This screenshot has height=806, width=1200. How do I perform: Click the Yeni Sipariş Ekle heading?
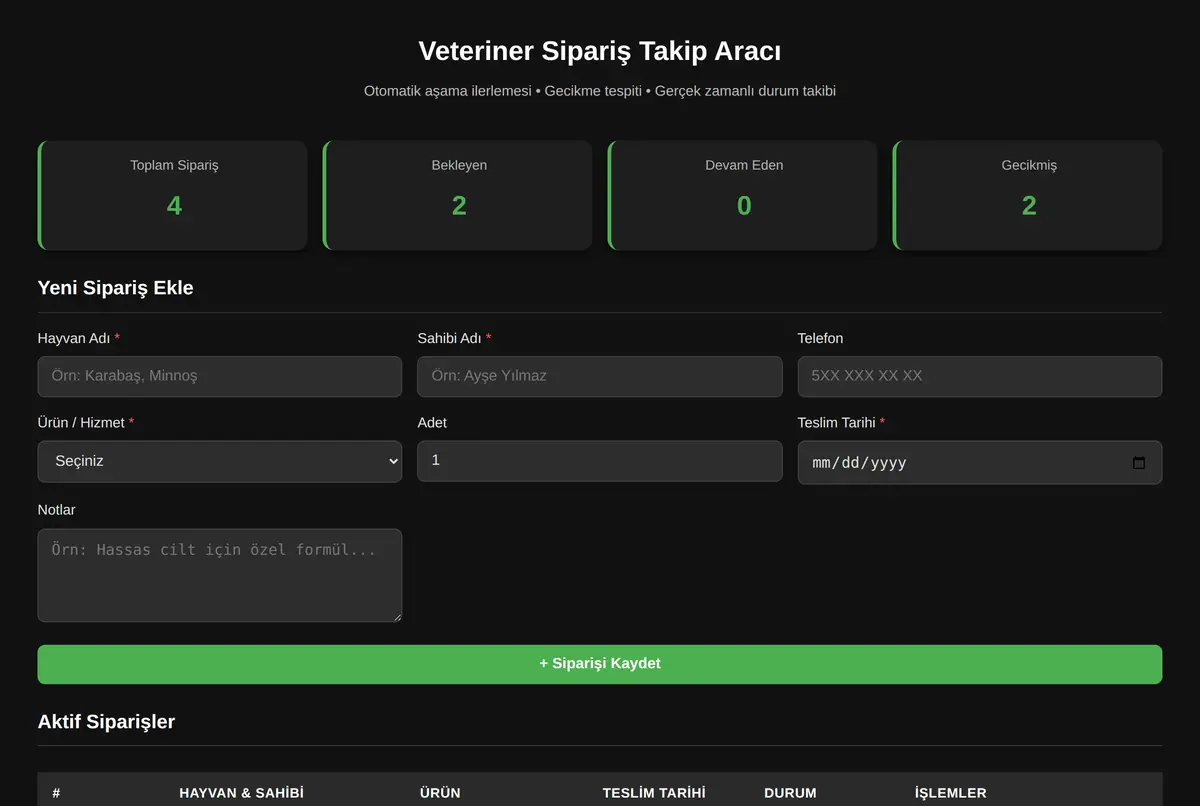pos(116,288)
